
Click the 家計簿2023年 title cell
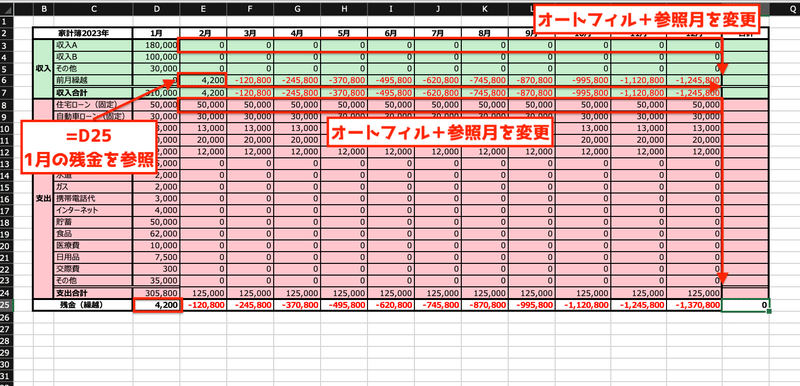(x=83, y=34)
